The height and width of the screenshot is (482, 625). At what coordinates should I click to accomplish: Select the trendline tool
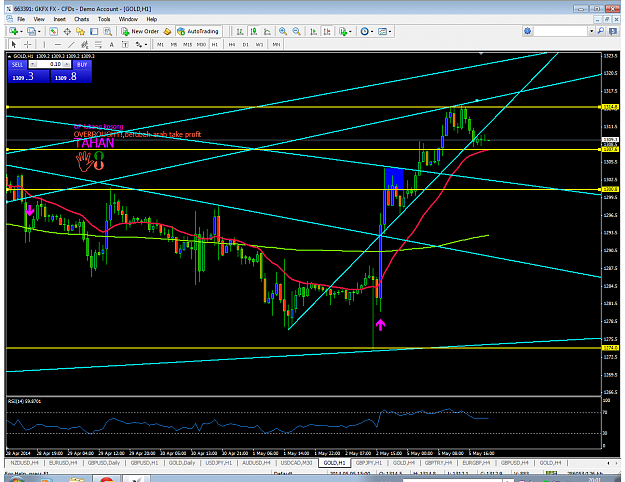tap(71, 44)
